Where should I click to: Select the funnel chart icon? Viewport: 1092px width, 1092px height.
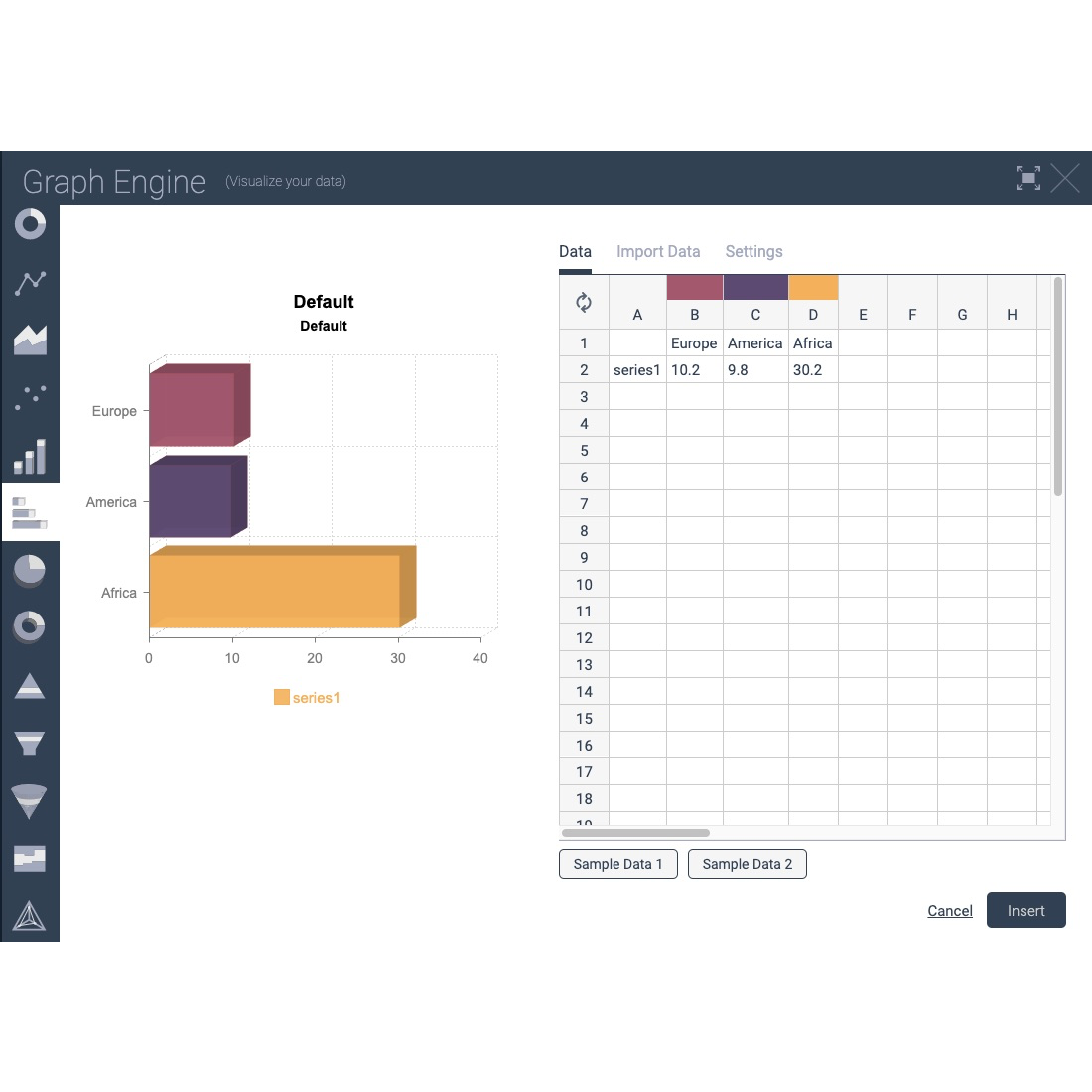click(x=30, y=744)
